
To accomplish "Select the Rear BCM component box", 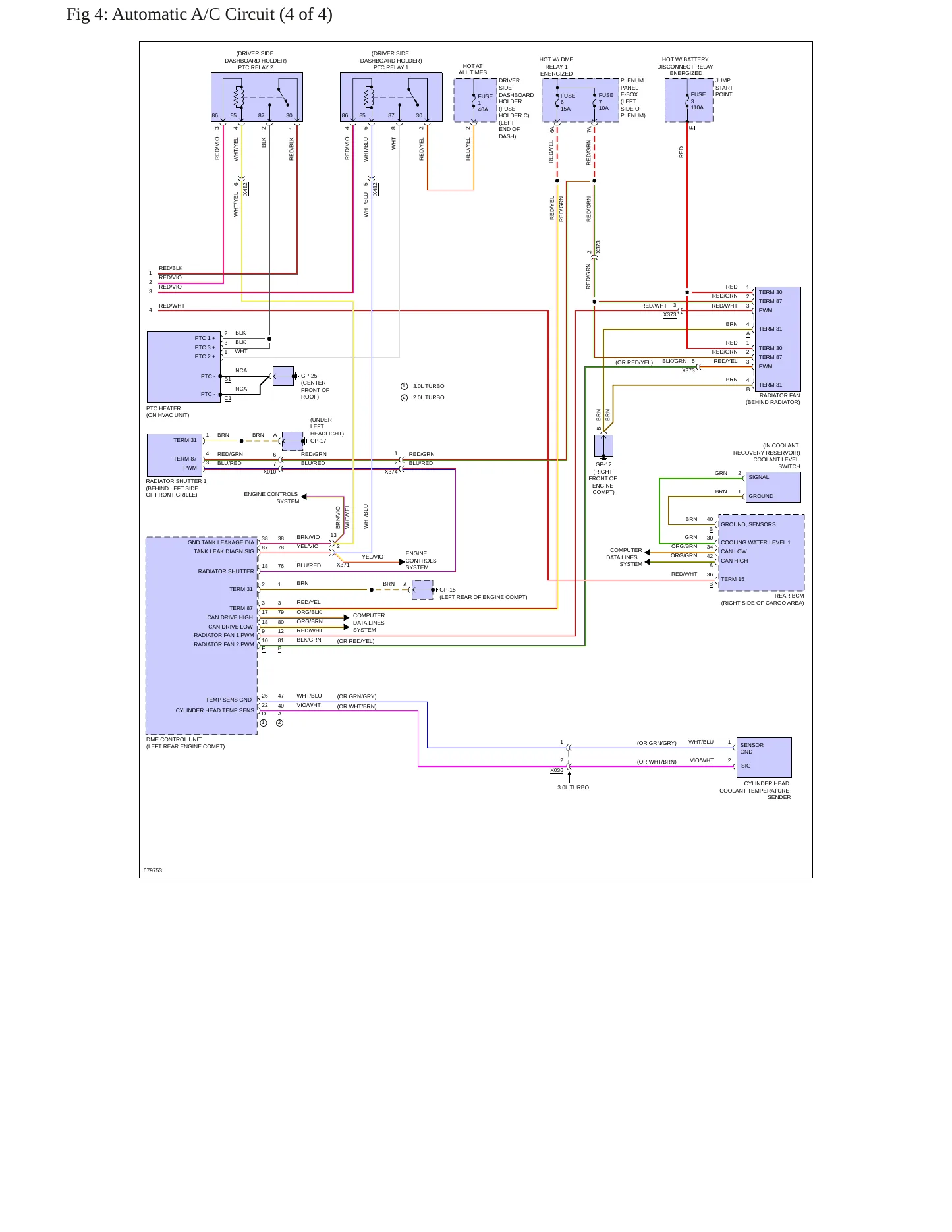I will (x=761, y=552).
